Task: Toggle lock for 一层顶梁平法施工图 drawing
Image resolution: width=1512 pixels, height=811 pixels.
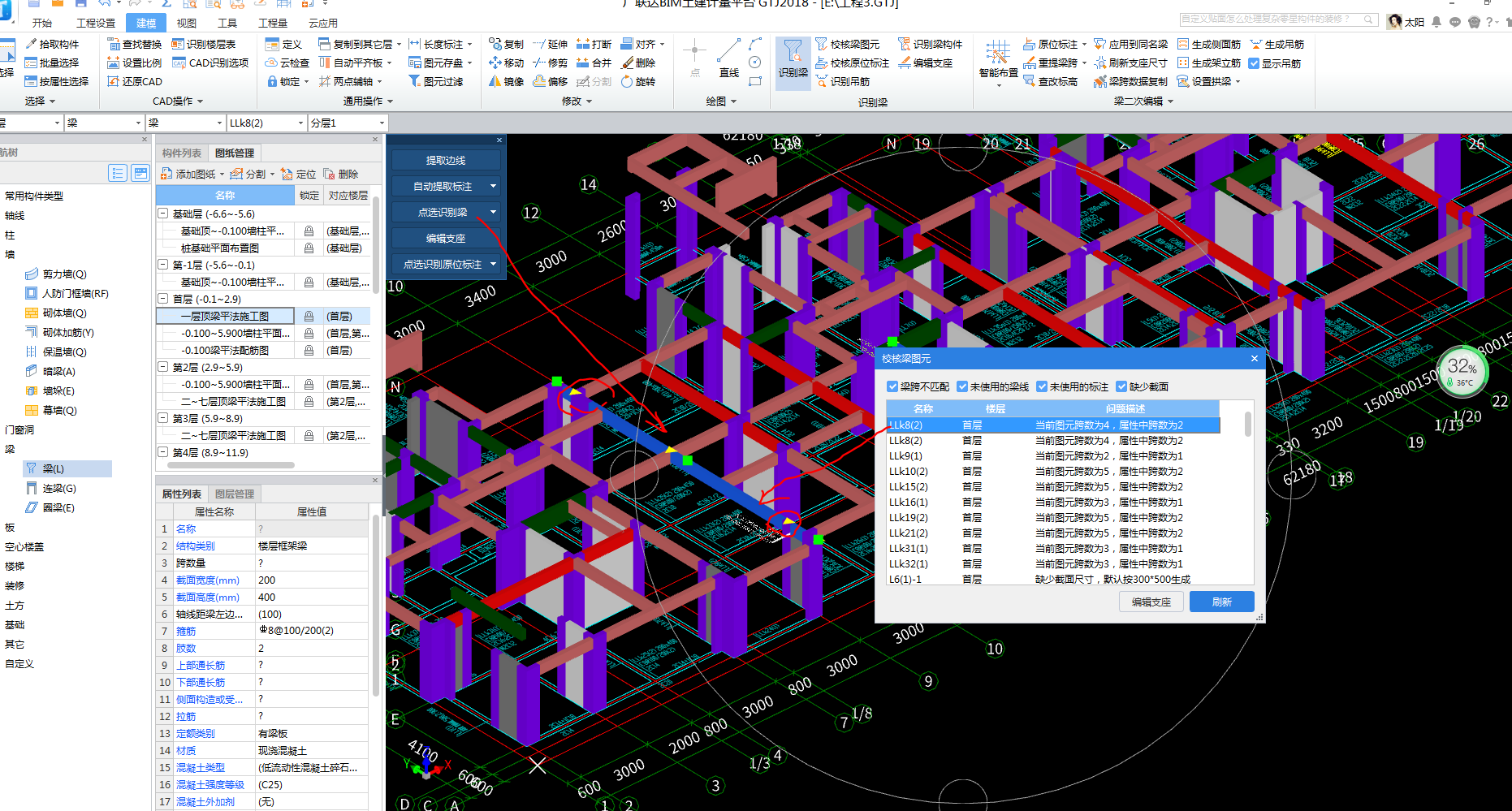Action: pyautogui.click(x=309, y=316)
